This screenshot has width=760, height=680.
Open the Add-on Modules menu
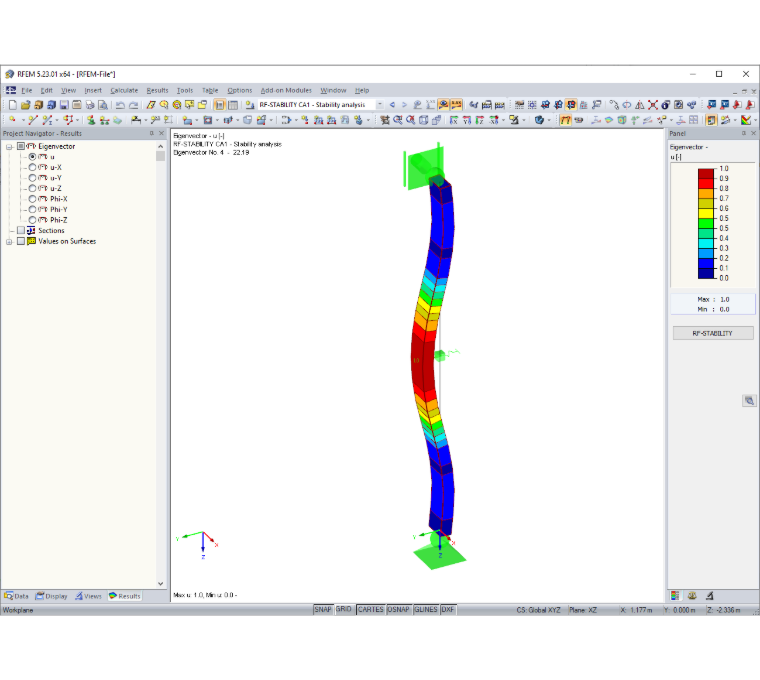(x=286, y=90)
